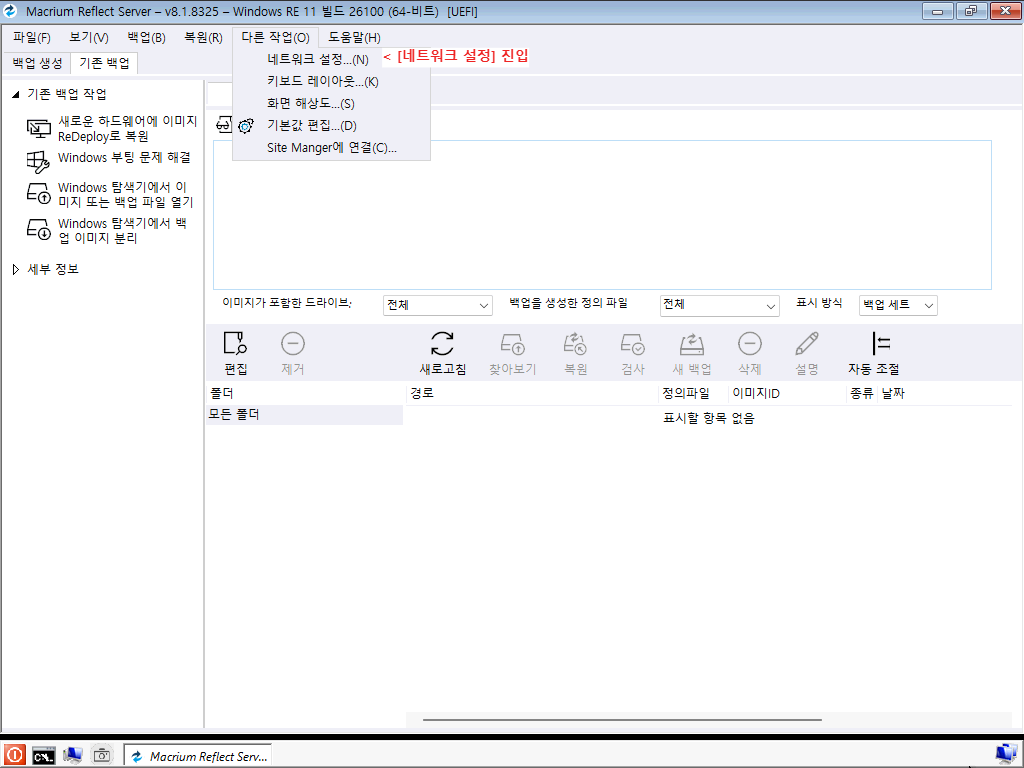This screenshot has width=1024, height=768.
Task: Open the 복원(R) menu
Action: pyautogui.click(x=203, y=37)
